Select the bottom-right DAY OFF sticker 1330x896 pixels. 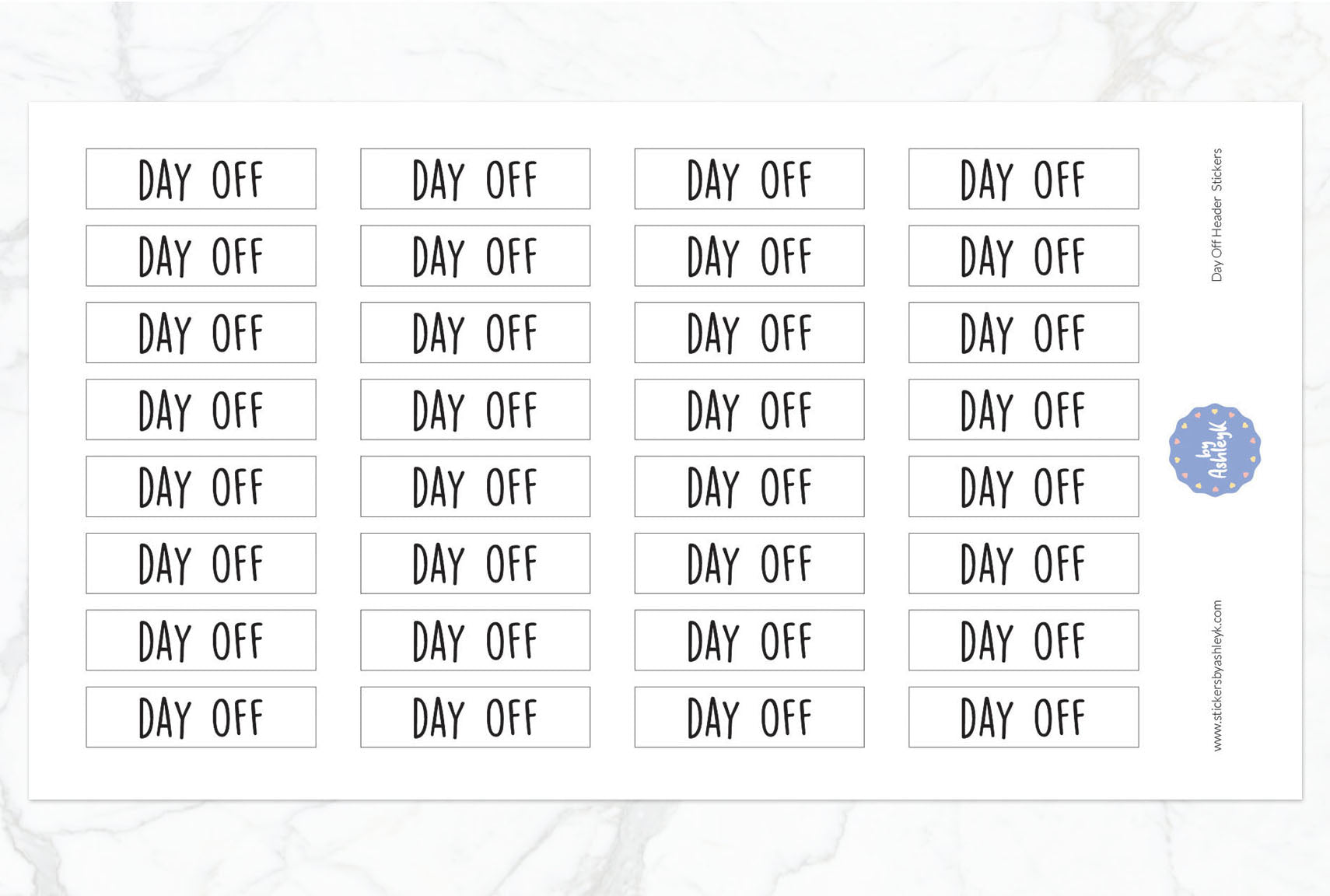1023,717
